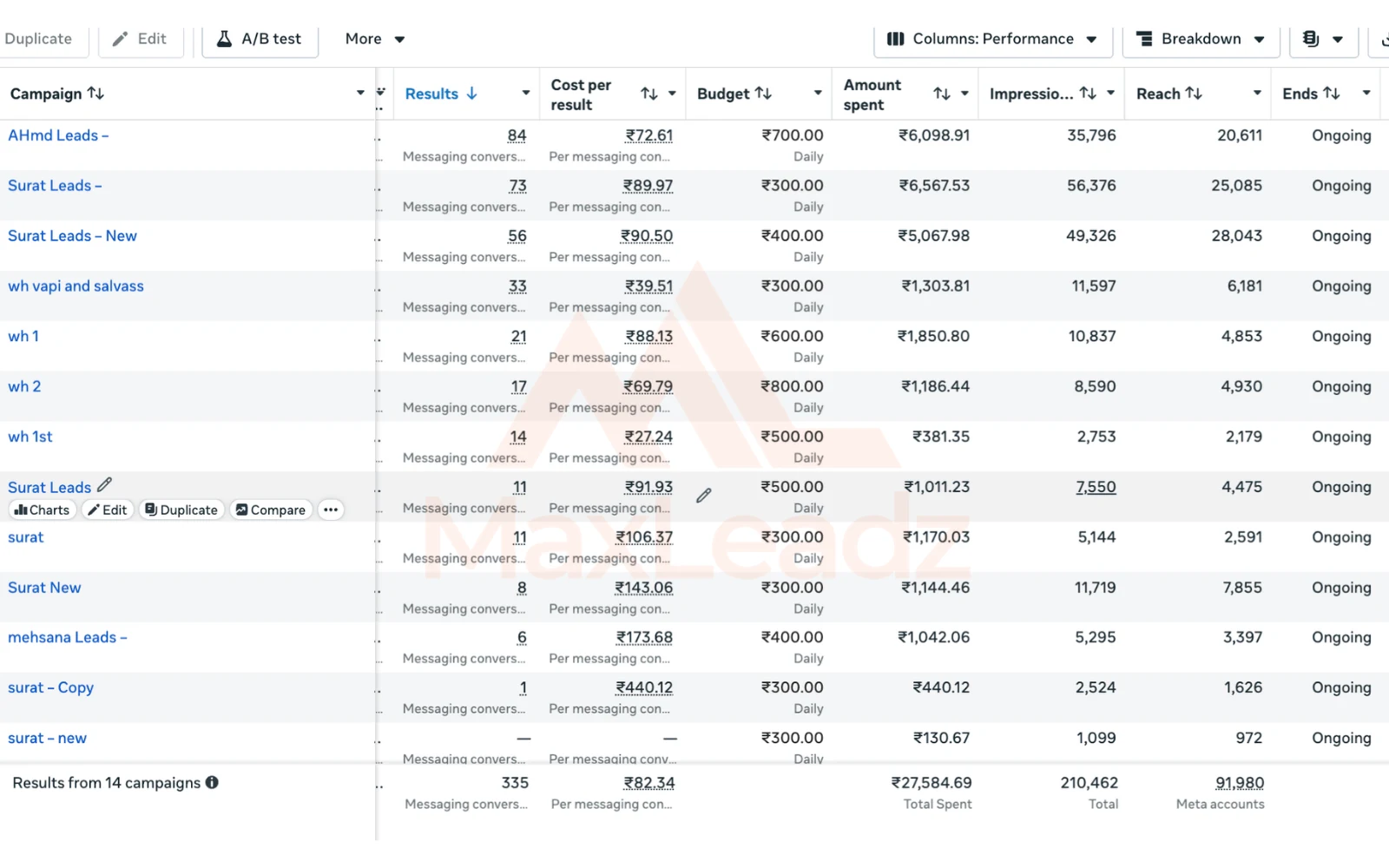Viewport: 1389px width, 868px height.
Task: Click the Edit pencil icon in top toolbar
Action: tap(121, 39)
